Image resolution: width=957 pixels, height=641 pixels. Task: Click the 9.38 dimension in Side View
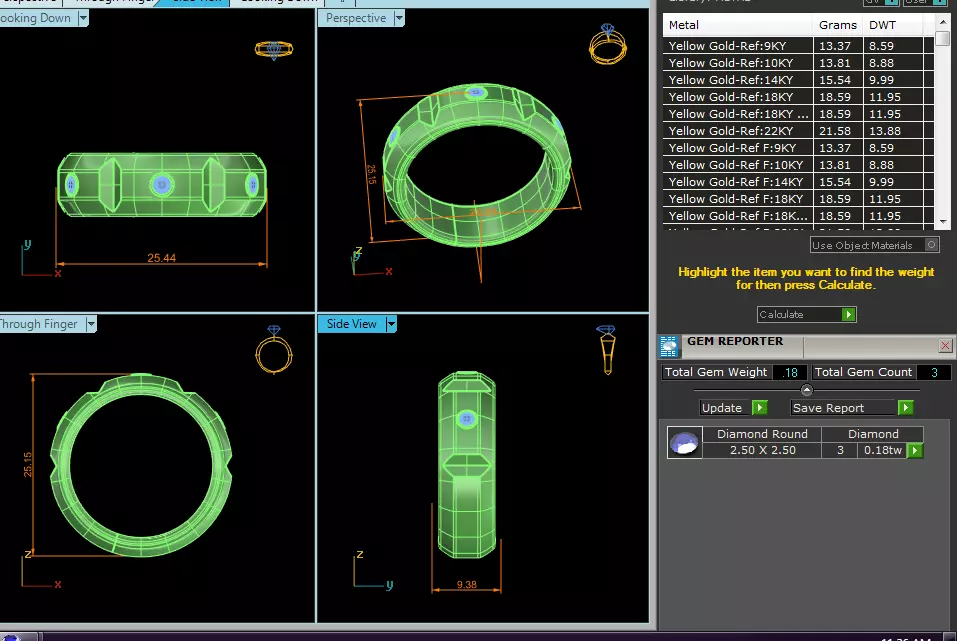pos(466,585)
